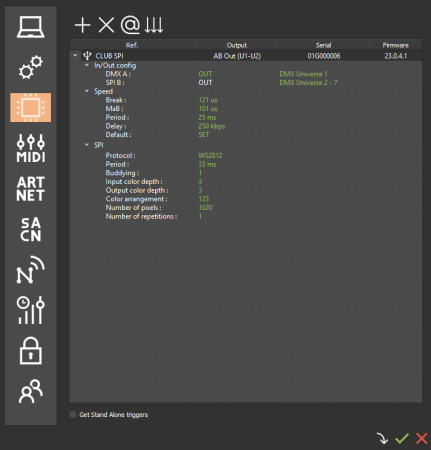The image size is (431, 450).
Task: Collapse the SPI group
Action: (87, 145)
